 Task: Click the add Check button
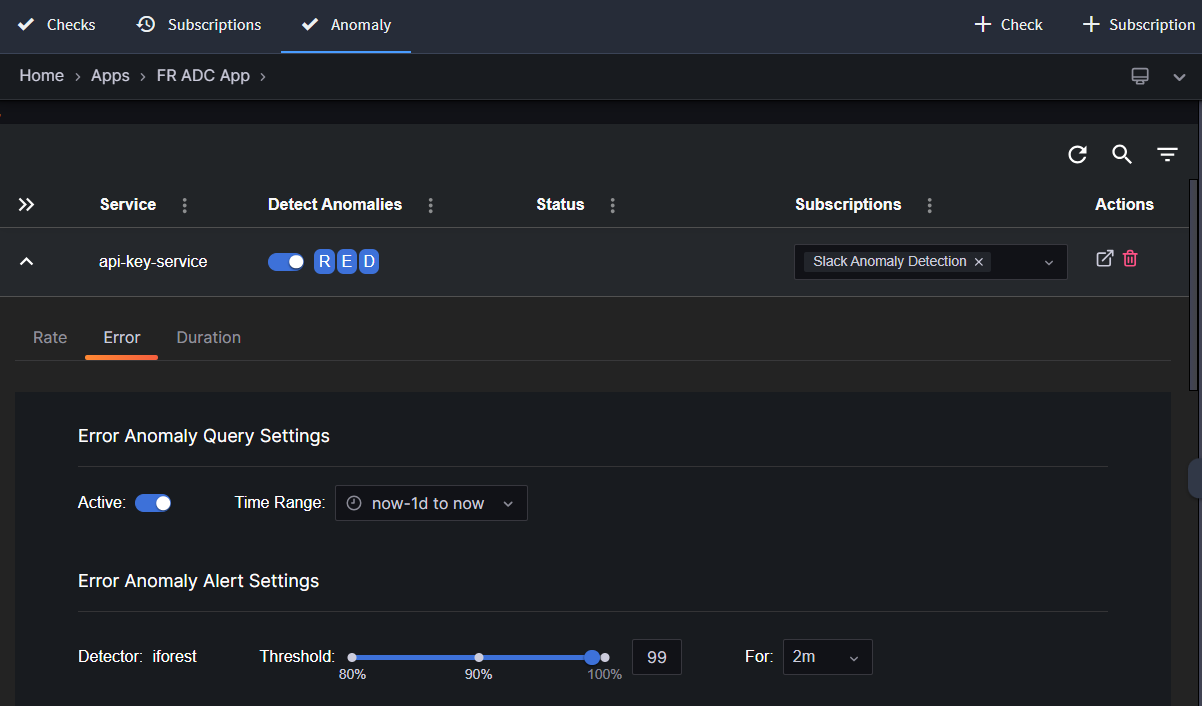coord(1008,25)
